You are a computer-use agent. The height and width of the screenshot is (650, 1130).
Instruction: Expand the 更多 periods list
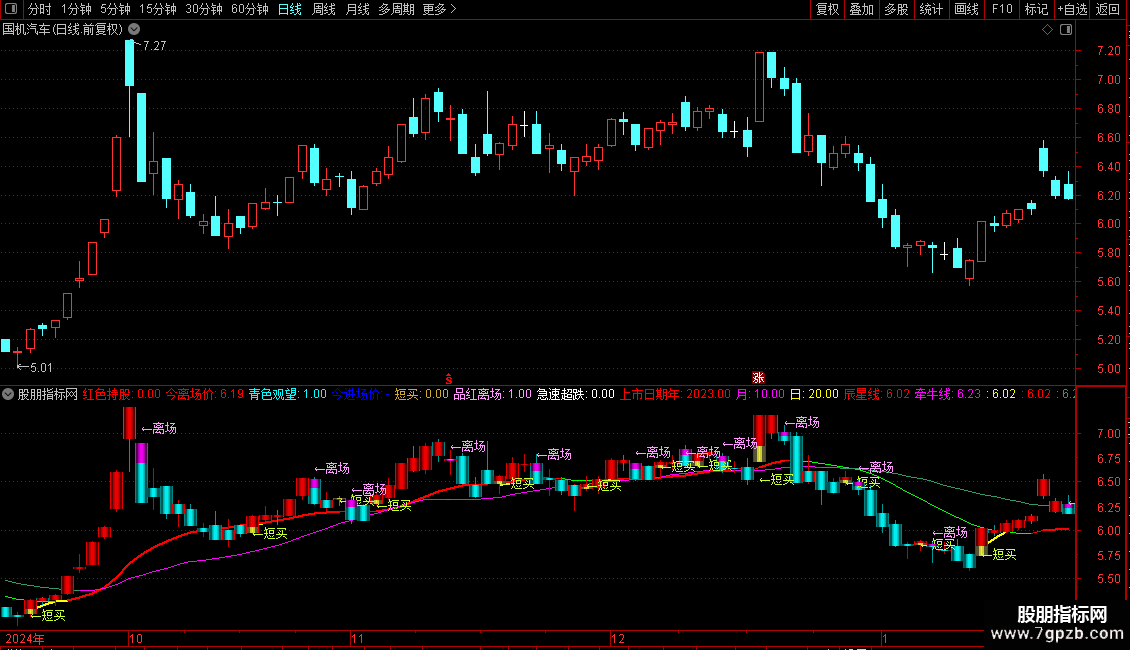(439, 9)
